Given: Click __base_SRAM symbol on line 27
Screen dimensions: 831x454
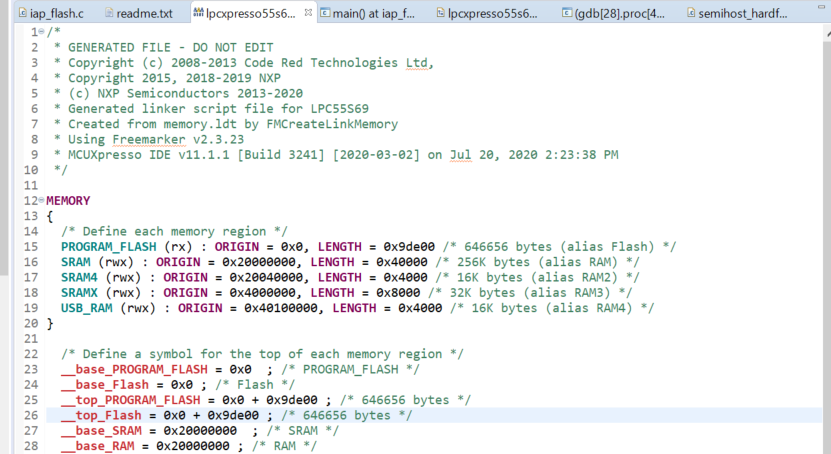Looking at the screenshot, I should (x=101, y=431).
